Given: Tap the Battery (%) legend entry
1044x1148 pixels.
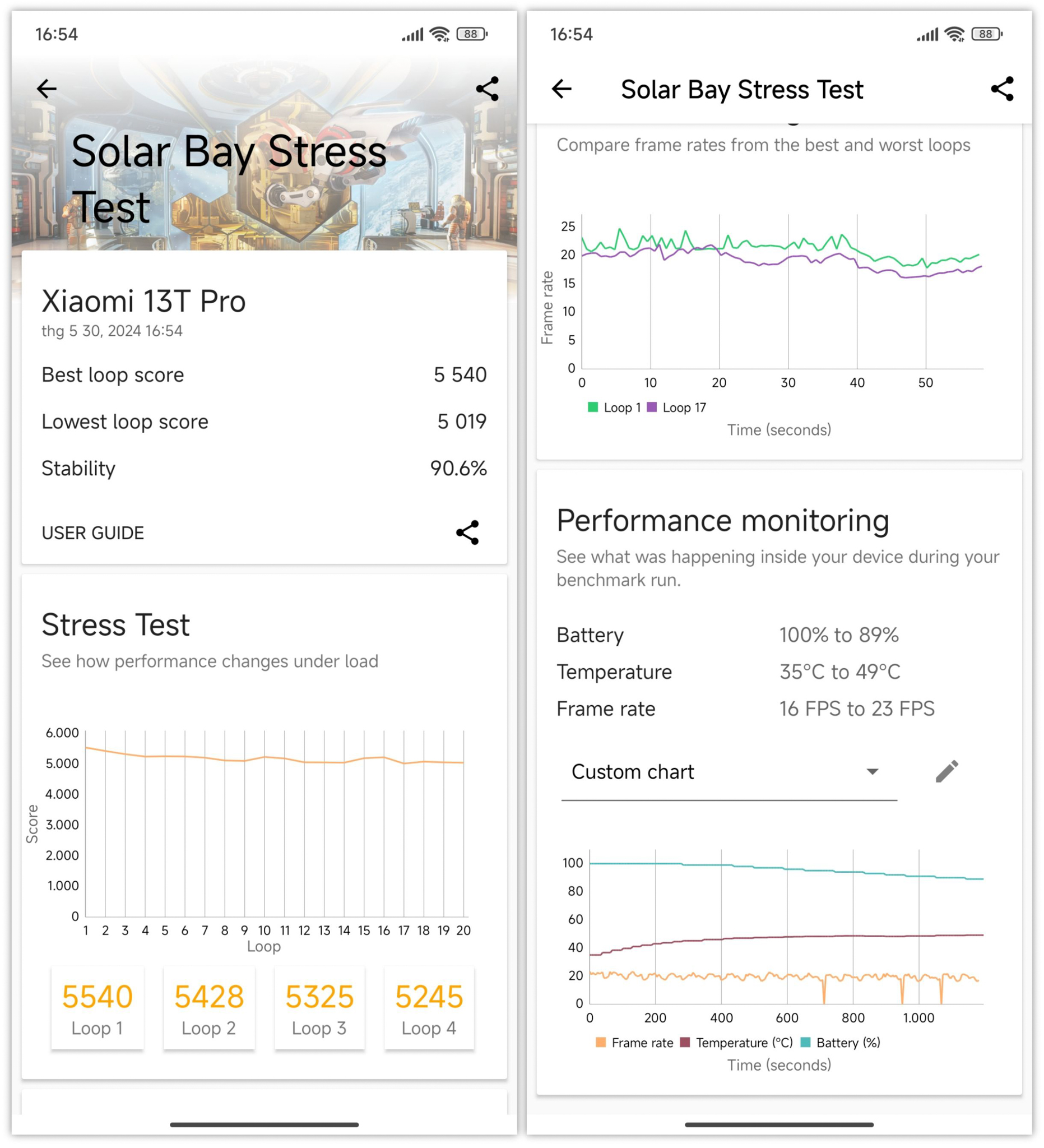Looking at the screenshot, I should pyautogui.click(x=841, y=1043).
